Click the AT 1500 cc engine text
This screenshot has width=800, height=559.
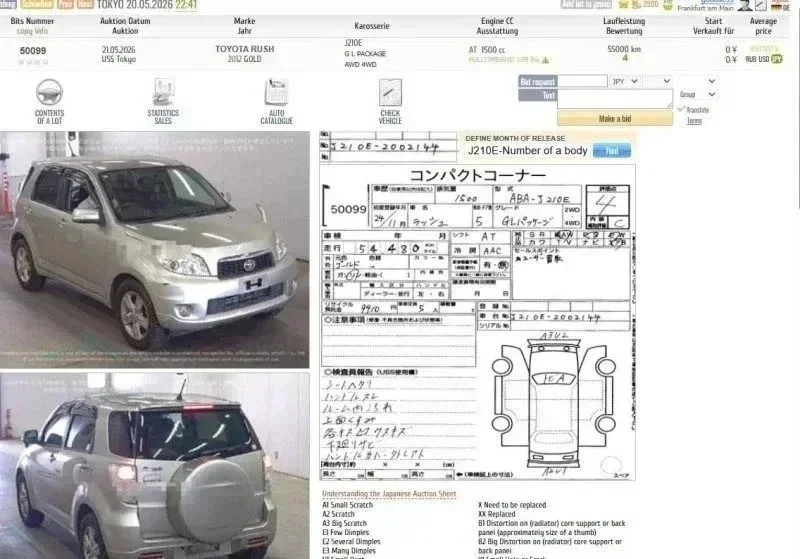click(487, 50)
